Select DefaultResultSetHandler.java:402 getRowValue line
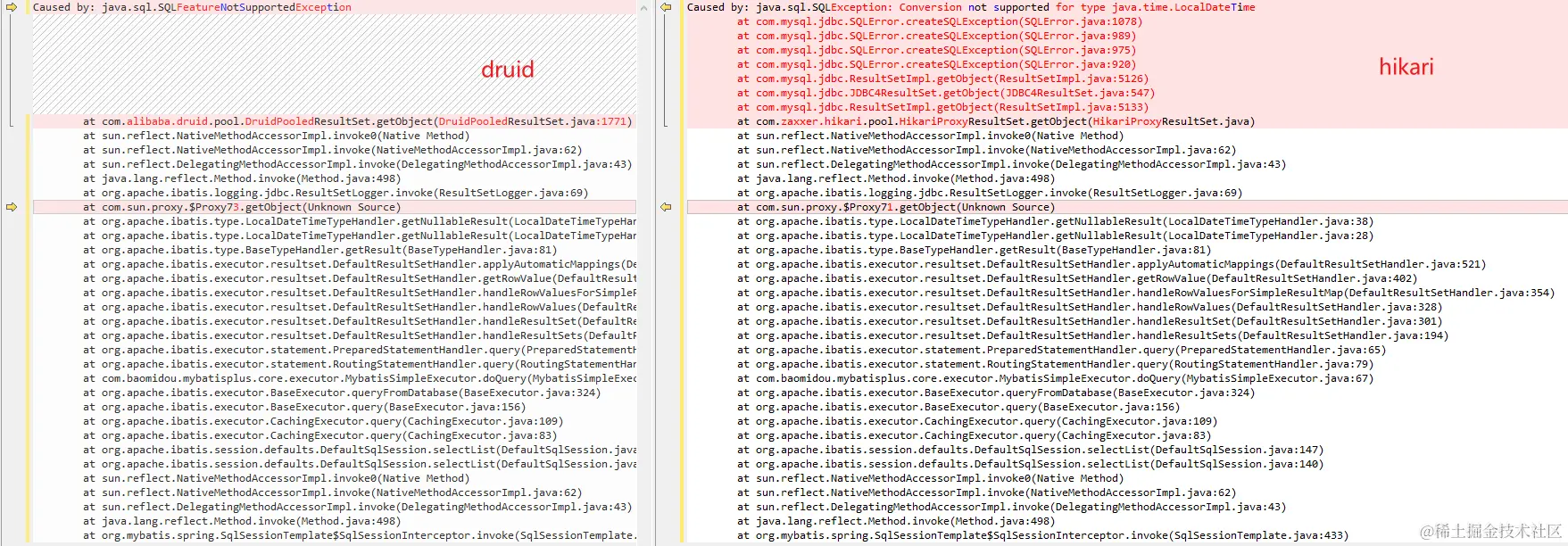 pos(1076,278)
